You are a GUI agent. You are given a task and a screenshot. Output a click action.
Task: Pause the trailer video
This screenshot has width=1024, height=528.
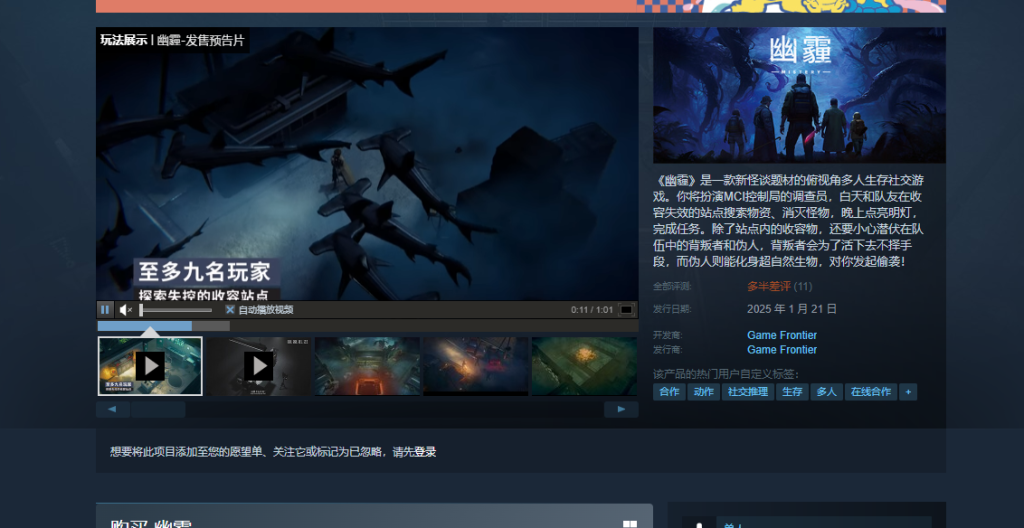104,310
